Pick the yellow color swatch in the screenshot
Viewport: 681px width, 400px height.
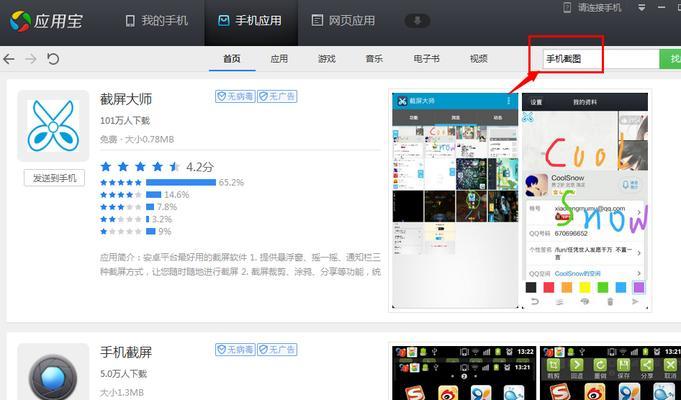(585, 287)
